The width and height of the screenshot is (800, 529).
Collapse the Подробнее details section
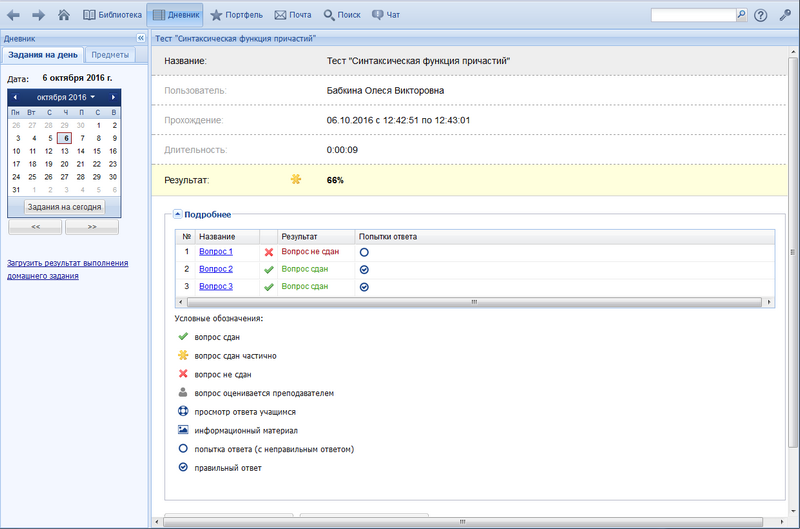click(x=178, y=214)
